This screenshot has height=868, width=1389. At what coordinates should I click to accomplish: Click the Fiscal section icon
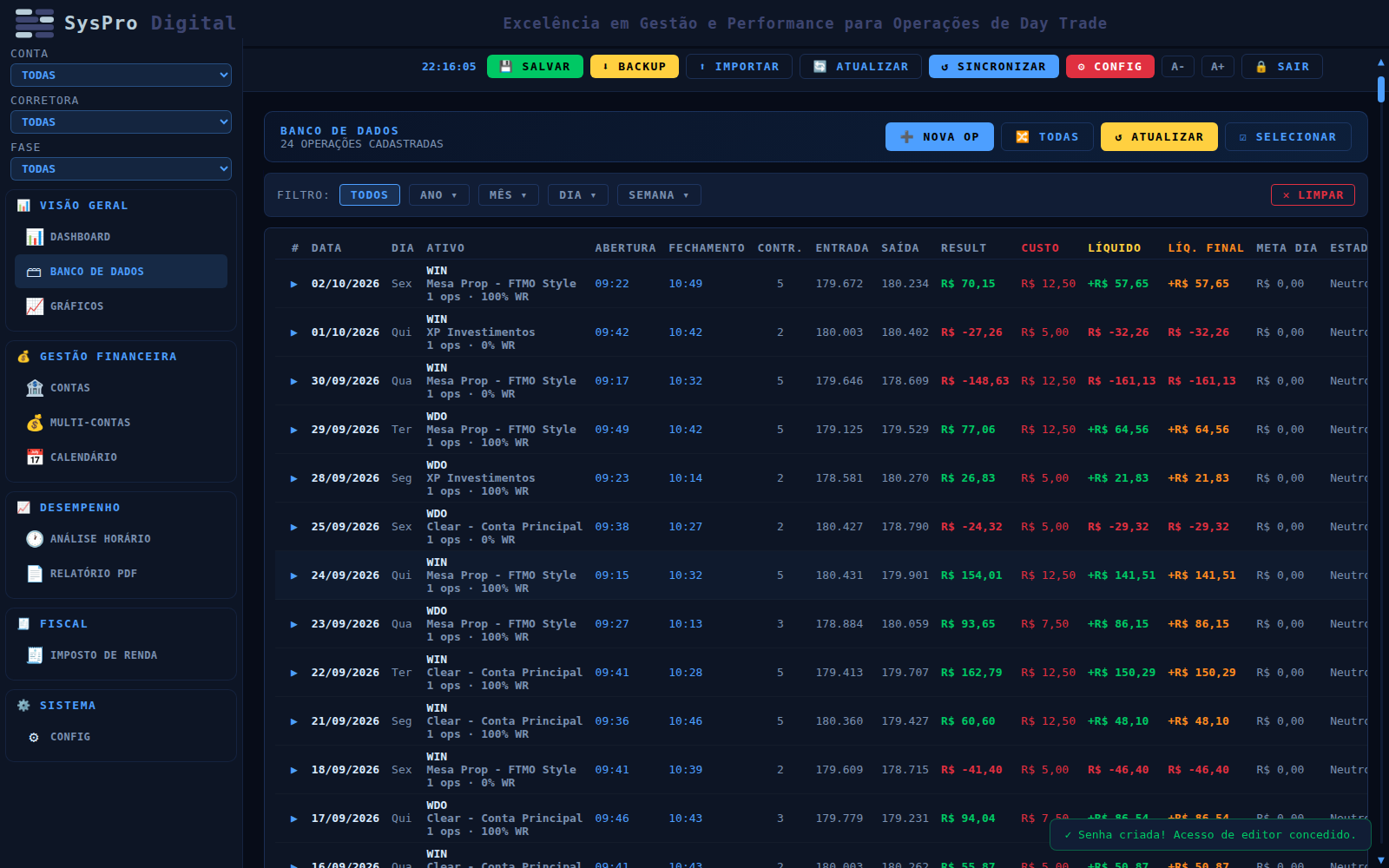pyautogui.click(x=23, y=624)
